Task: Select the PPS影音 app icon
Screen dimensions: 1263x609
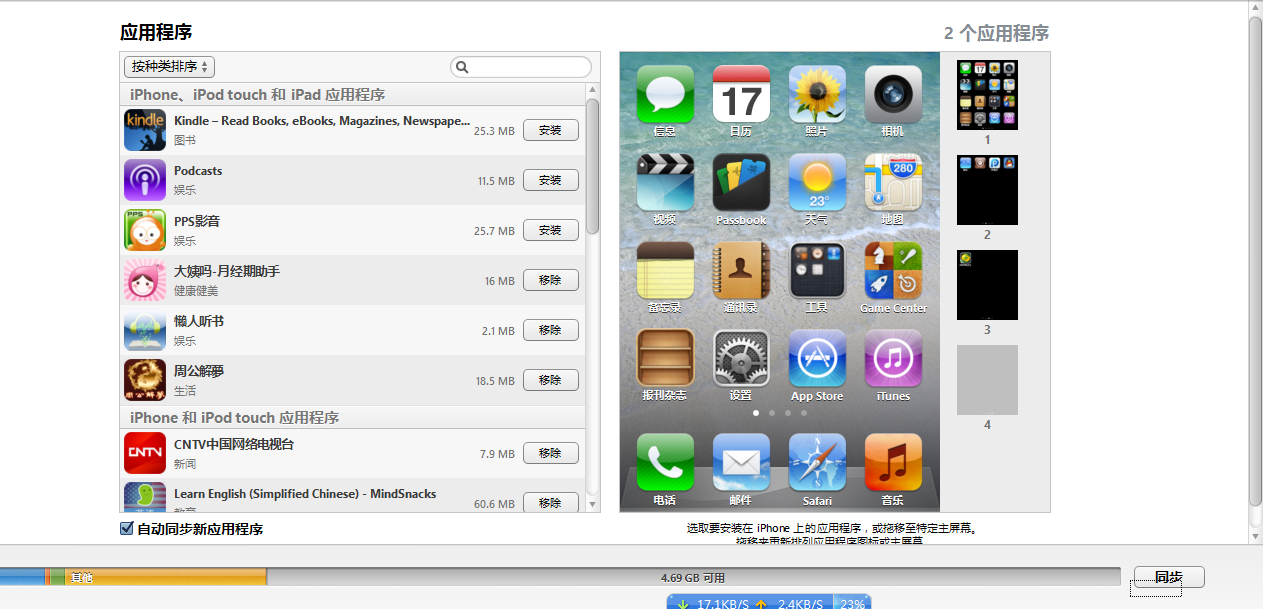Action: click(145, 230)
